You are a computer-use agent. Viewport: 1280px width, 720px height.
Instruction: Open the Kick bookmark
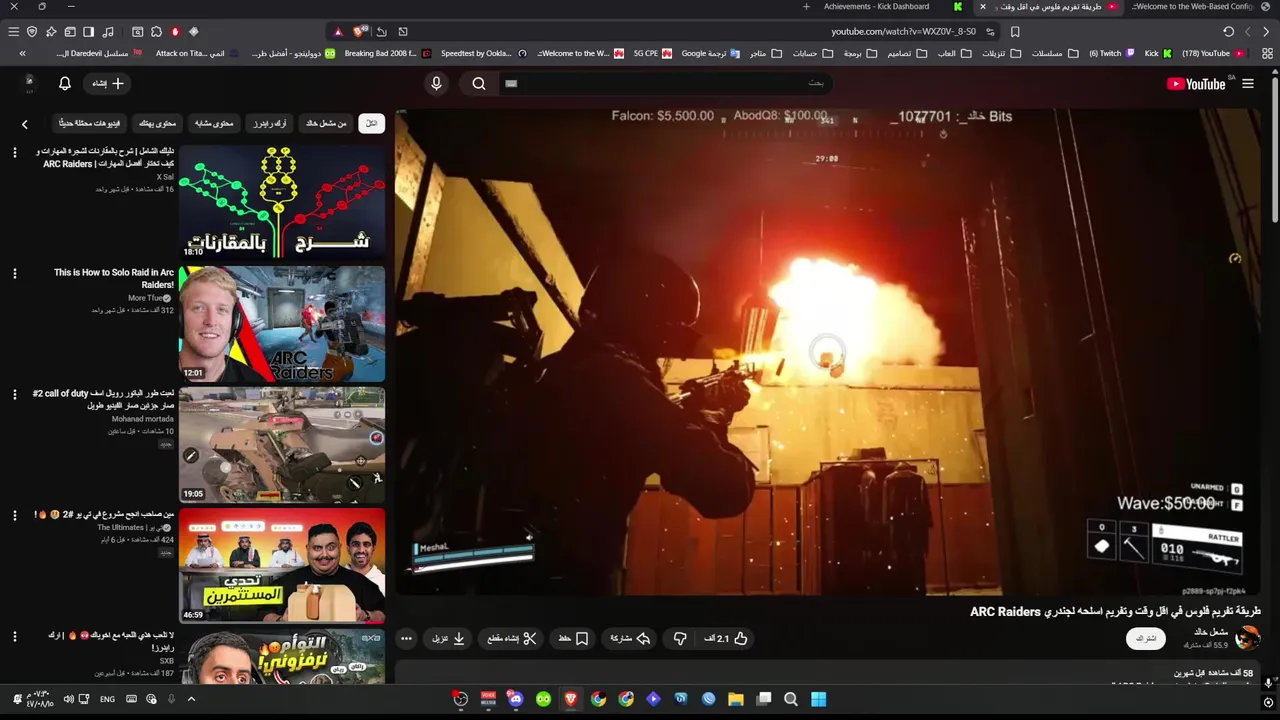[1158, 53]
